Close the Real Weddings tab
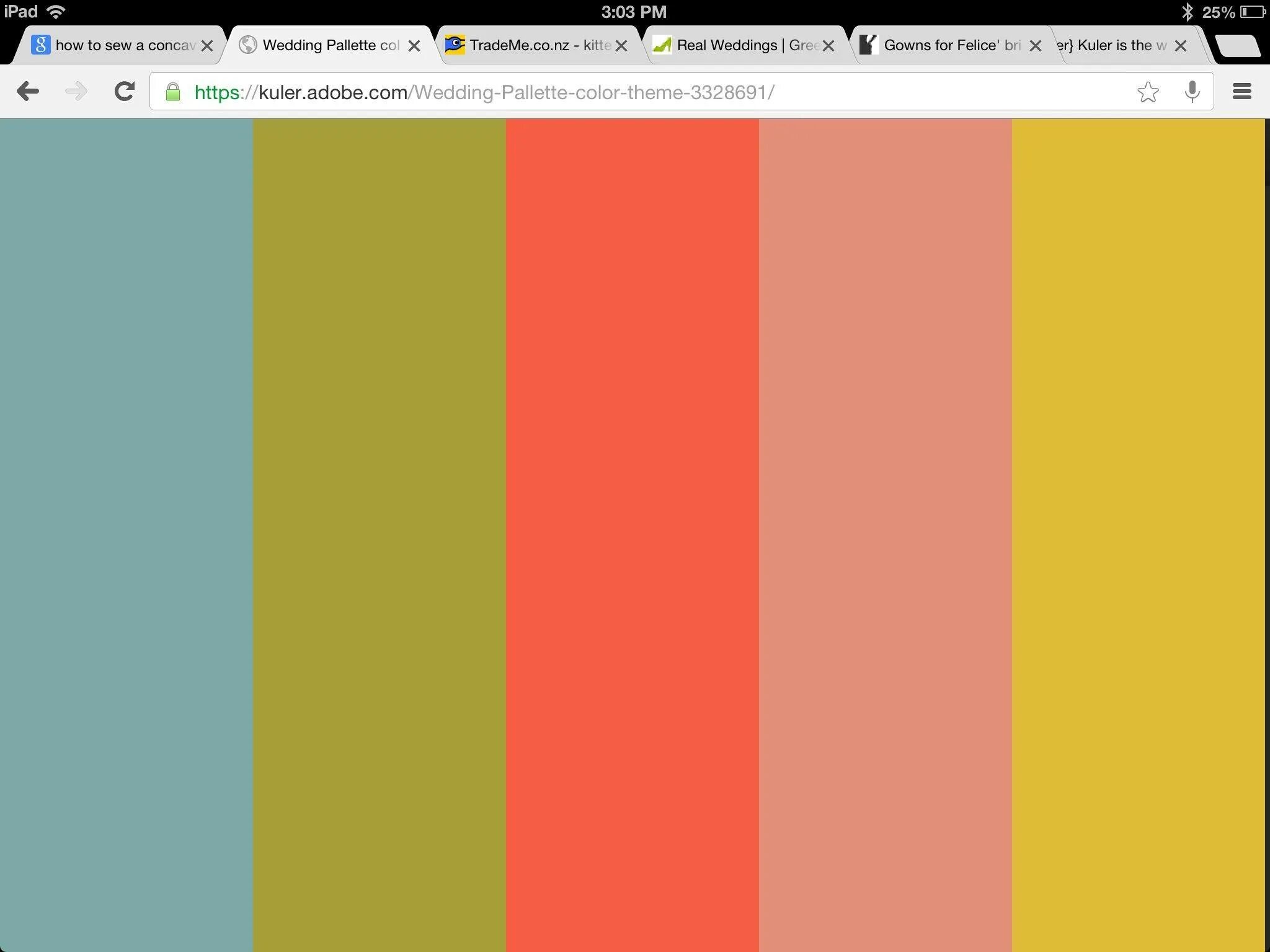Image resolution: width=1270 pixels, height=952 pixels. pyautogui.click(x=828, y=46)
